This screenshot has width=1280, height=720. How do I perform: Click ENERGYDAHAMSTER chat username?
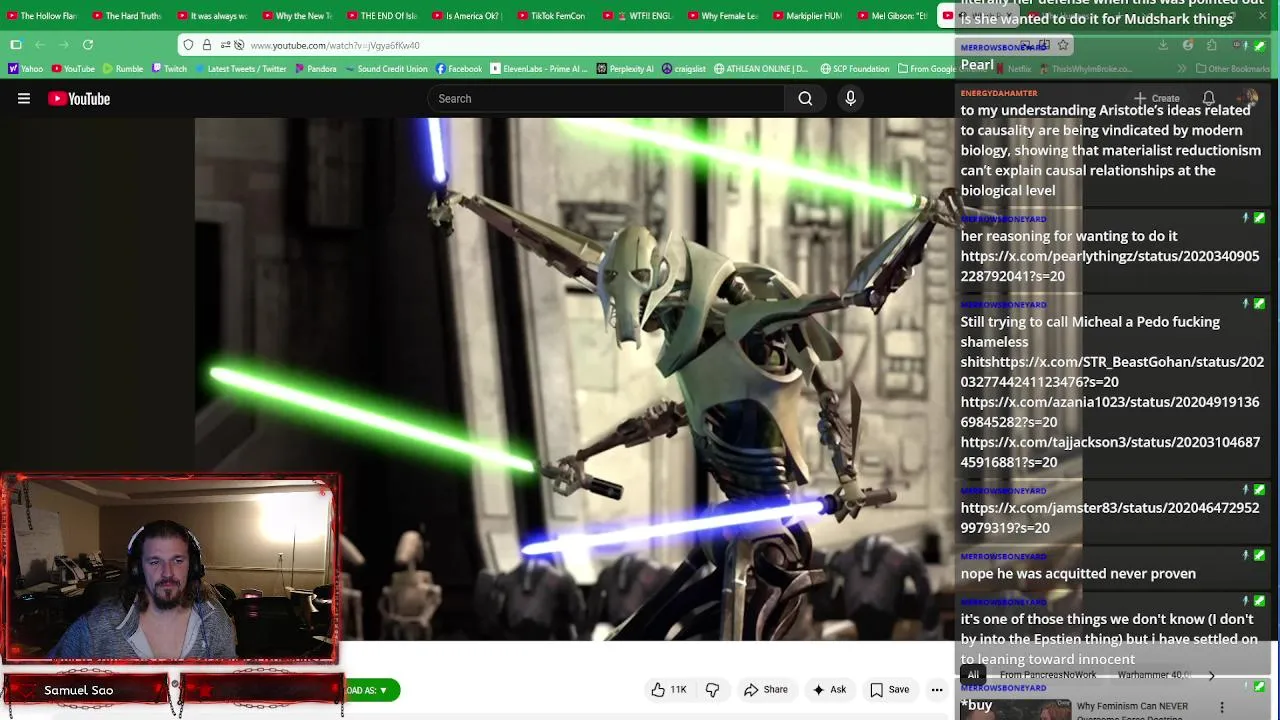coord(999,93)
